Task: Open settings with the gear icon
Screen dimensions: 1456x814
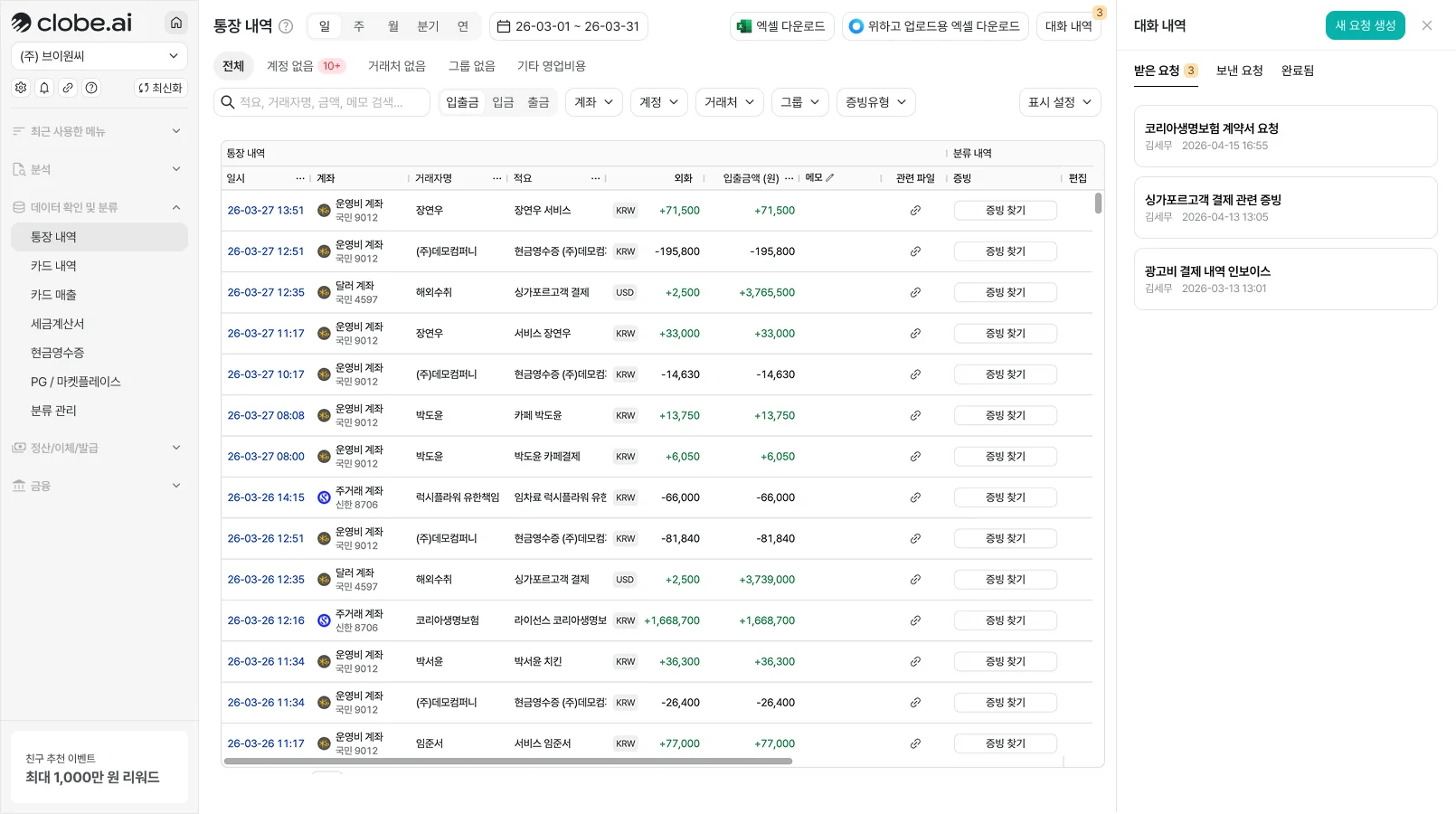Action: coord(21,88)
